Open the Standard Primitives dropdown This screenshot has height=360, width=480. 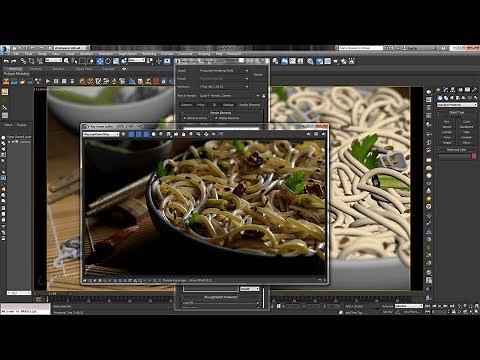[x=457, y=105]
